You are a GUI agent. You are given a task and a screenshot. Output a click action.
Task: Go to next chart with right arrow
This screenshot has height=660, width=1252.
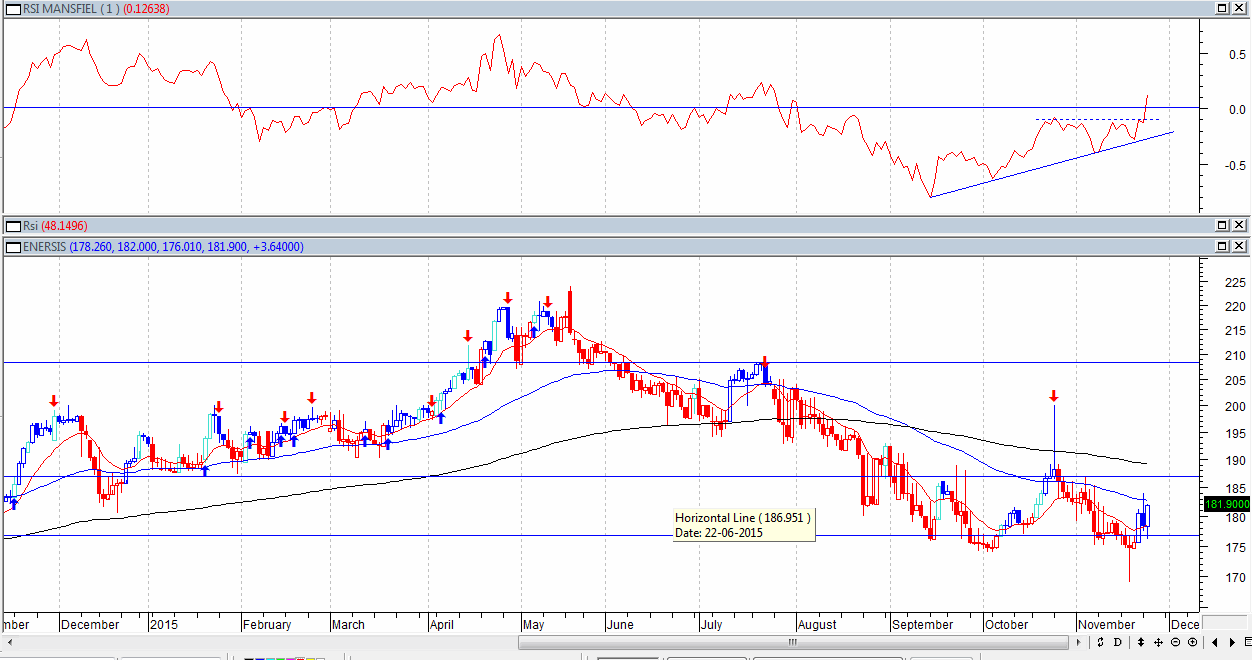[x=1232, y=642]
